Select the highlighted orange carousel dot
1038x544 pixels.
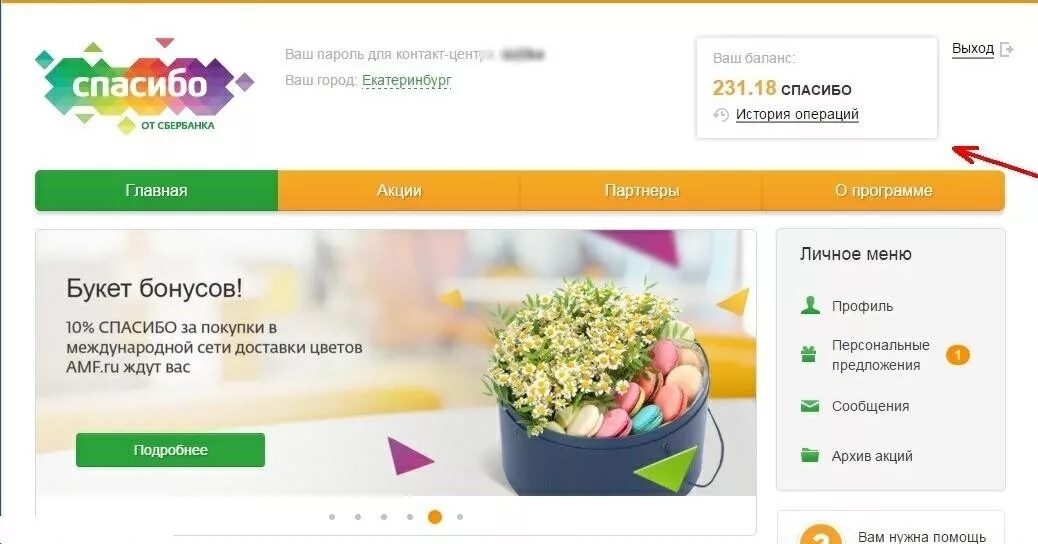(435, 517)
